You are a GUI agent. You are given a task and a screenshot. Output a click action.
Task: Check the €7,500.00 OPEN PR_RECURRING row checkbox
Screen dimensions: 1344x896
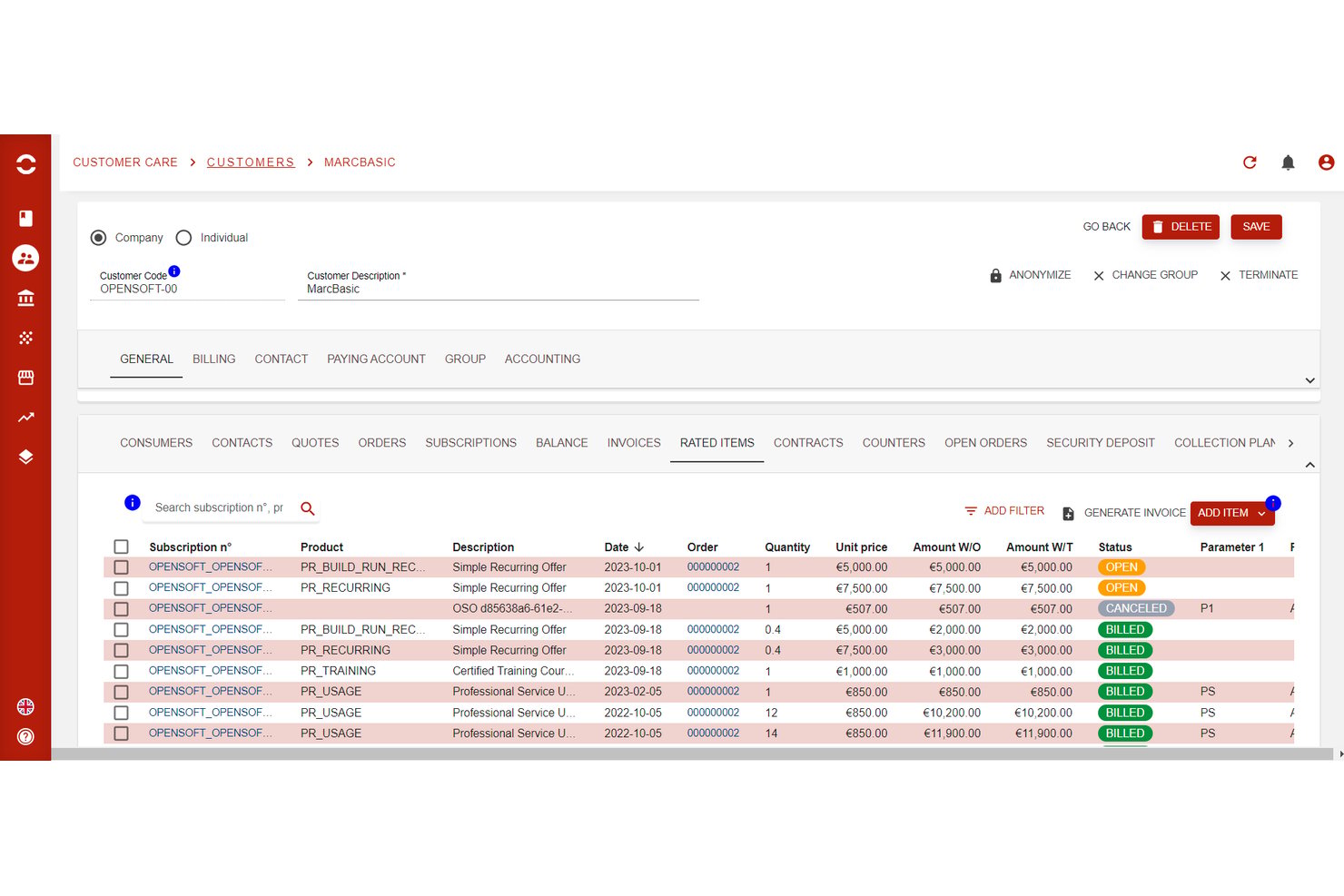point(121,588)
